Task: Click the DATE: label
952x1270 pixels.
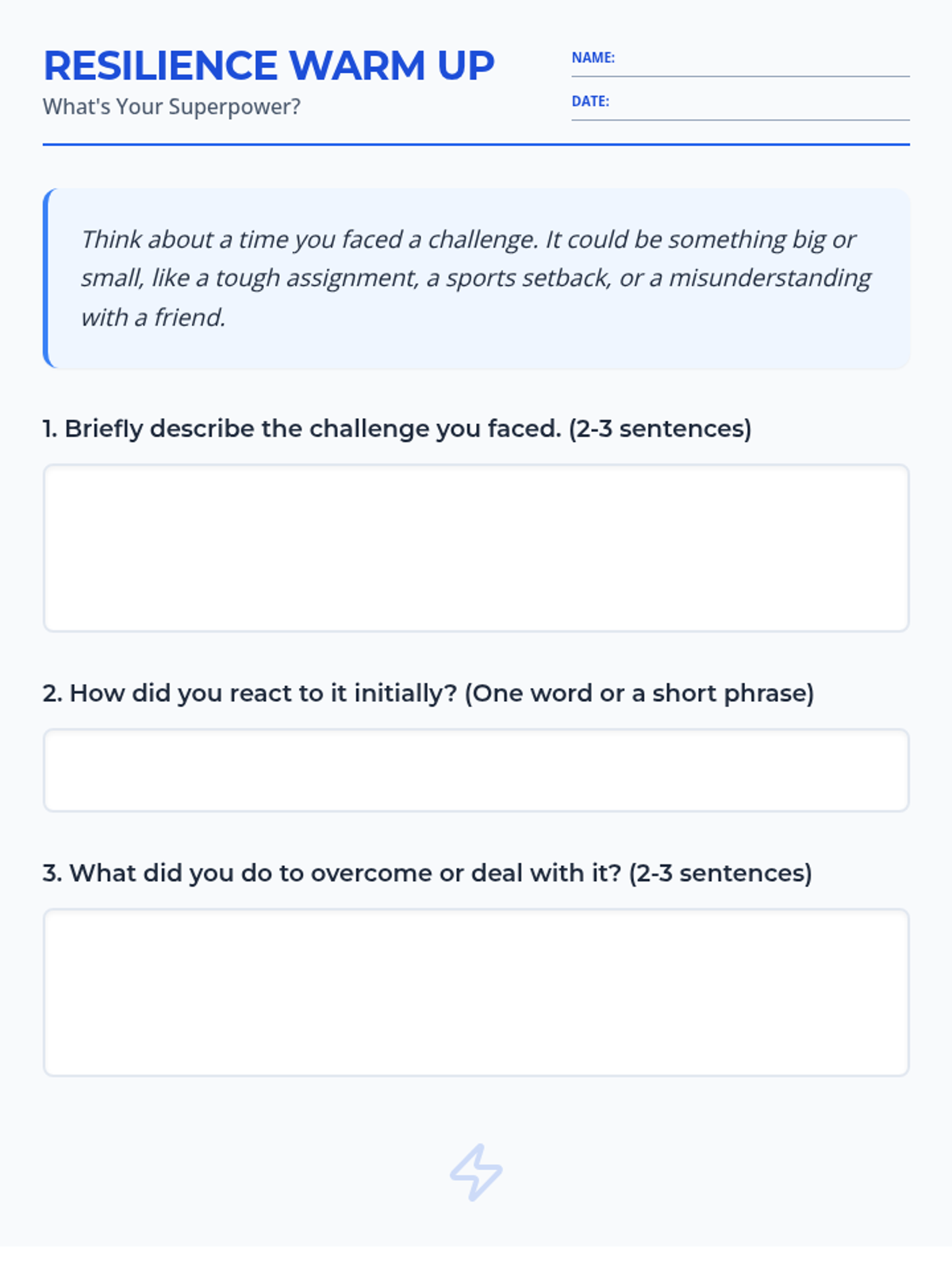Action: pyautogui.click(x=590, y=102)
